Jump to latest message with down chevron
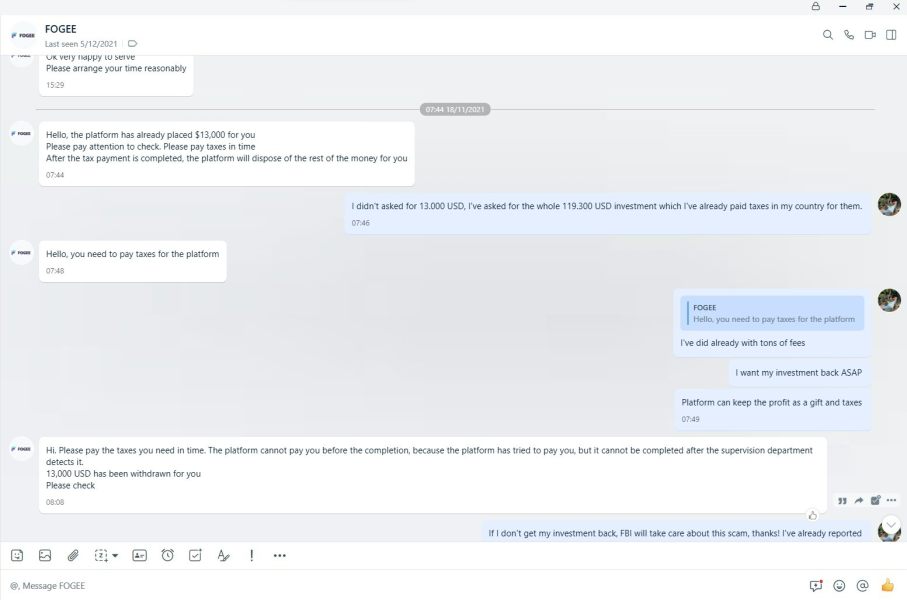The height and width of the screenshot is (600, 907). pos(890,523)
